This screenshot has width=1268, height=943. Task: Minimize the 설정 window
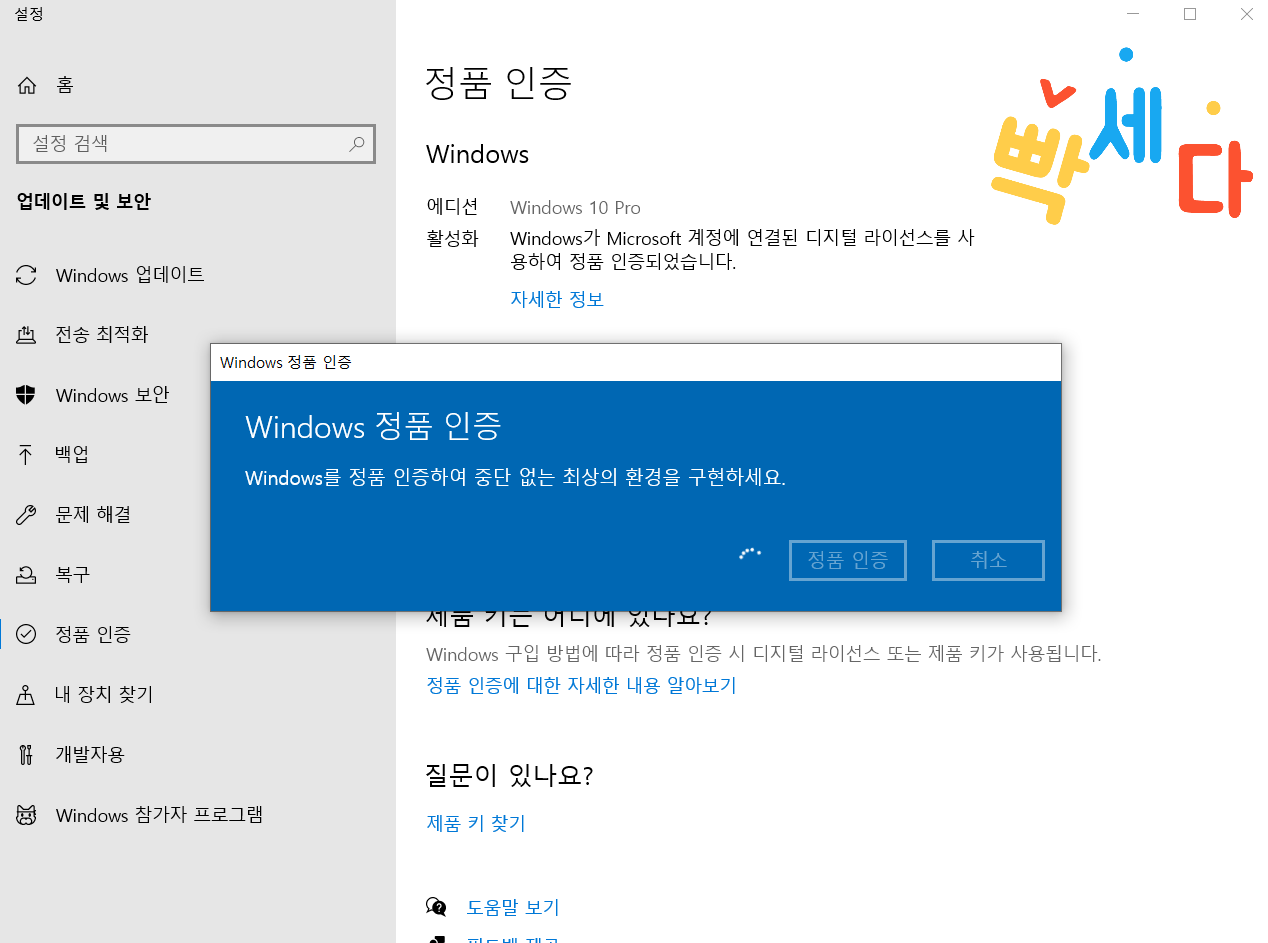tap(1133, 14)
